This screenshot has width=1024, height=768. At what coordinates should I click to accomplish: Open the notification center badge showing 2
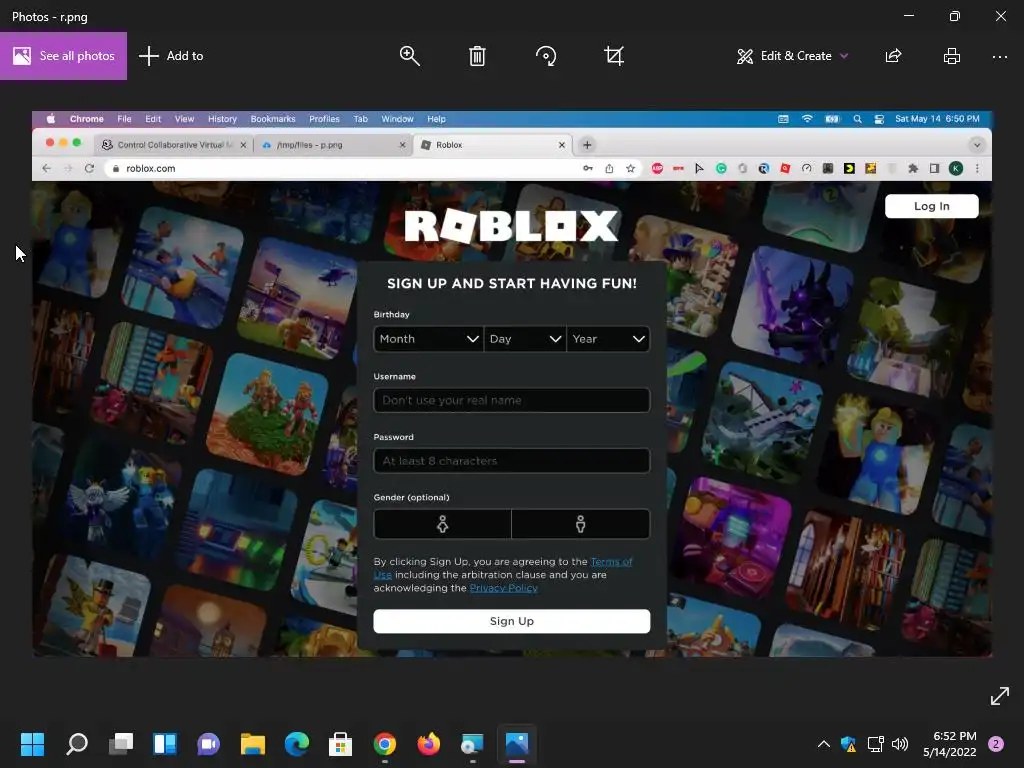tap(996, 744)
